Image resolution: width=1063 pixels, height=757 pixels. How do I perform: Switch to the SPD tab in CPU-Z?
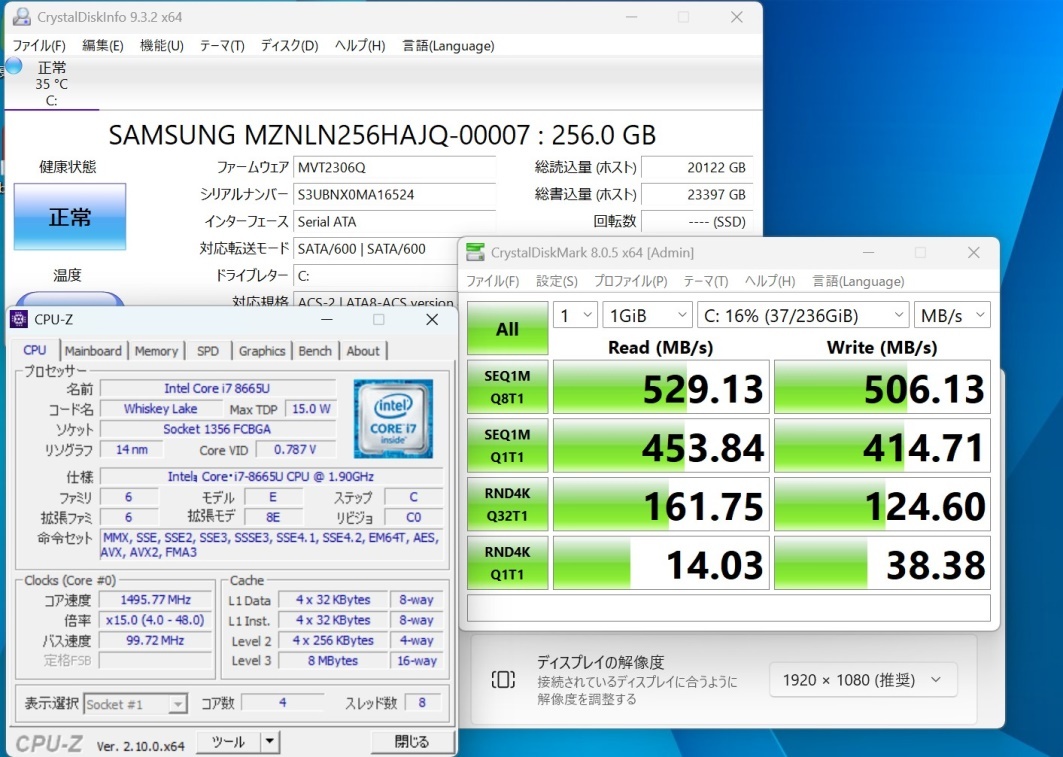207,351
